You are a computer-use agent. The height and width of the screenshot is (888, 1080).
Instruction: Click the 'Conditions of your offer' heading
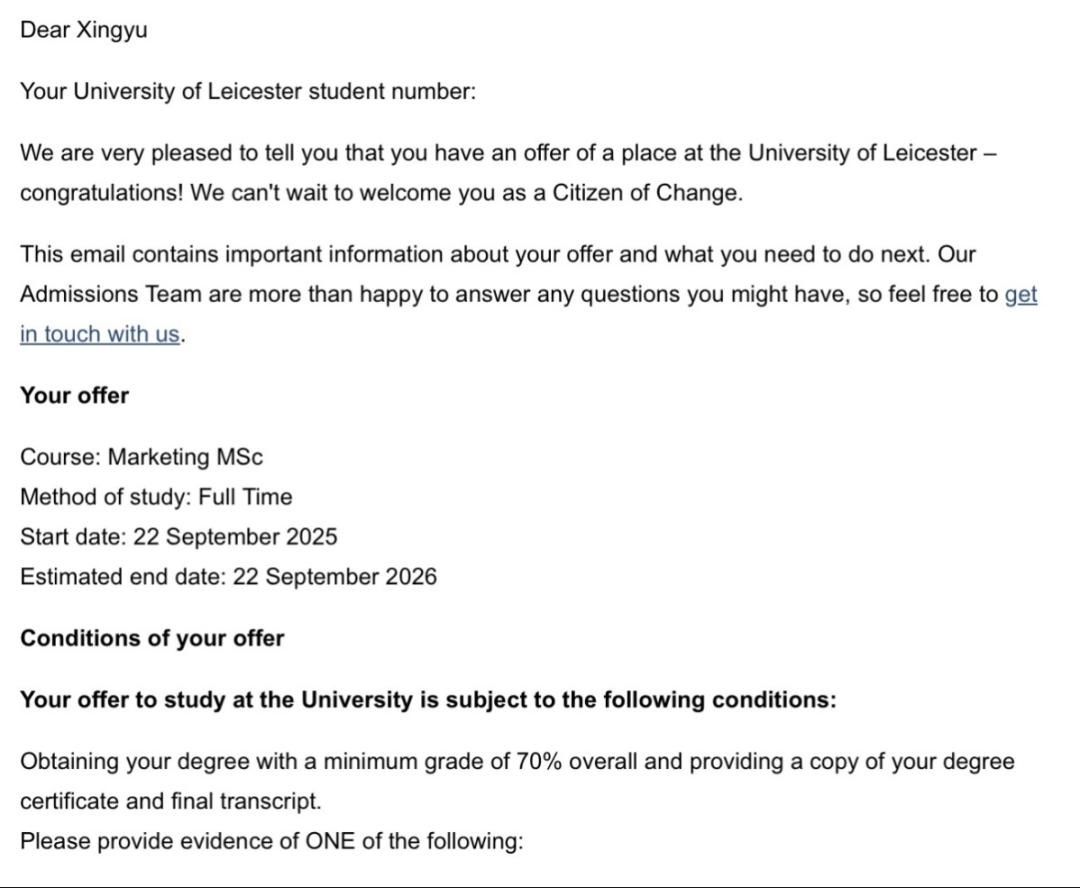point(152,638)
